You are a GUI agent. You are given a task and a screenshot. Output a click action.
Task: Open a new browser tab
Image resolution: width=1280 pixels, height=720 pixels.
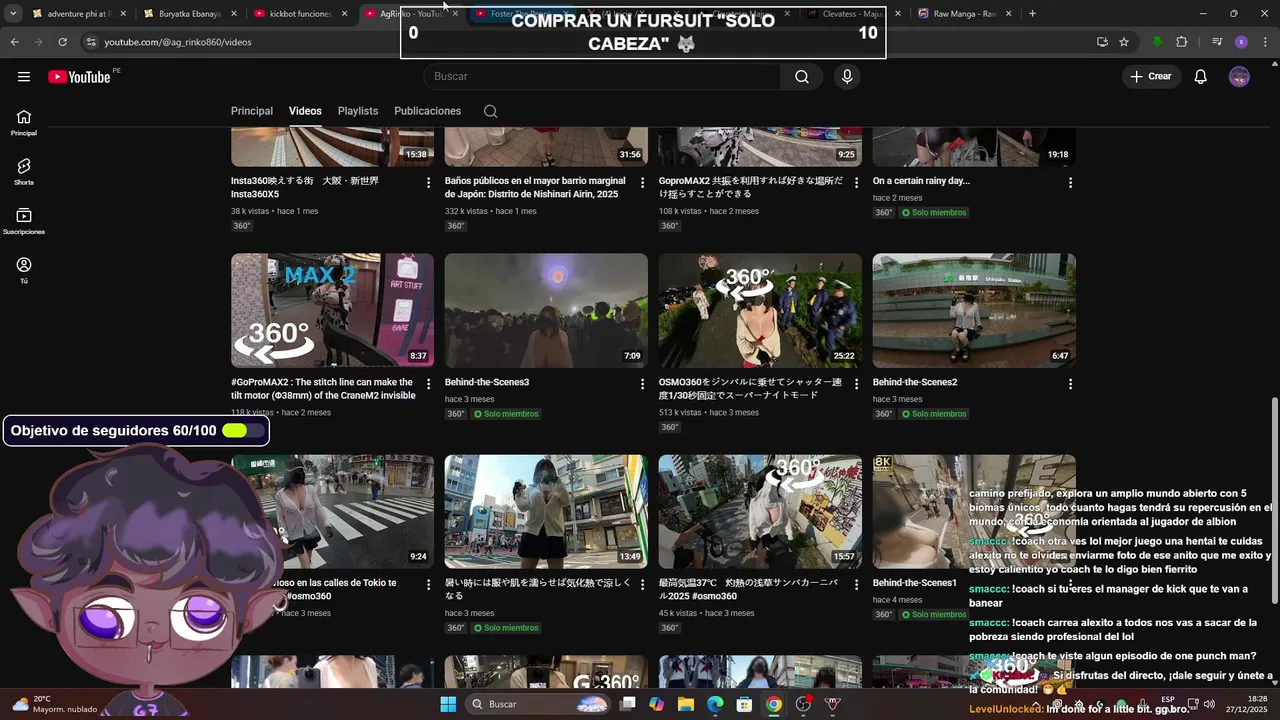1032,13
